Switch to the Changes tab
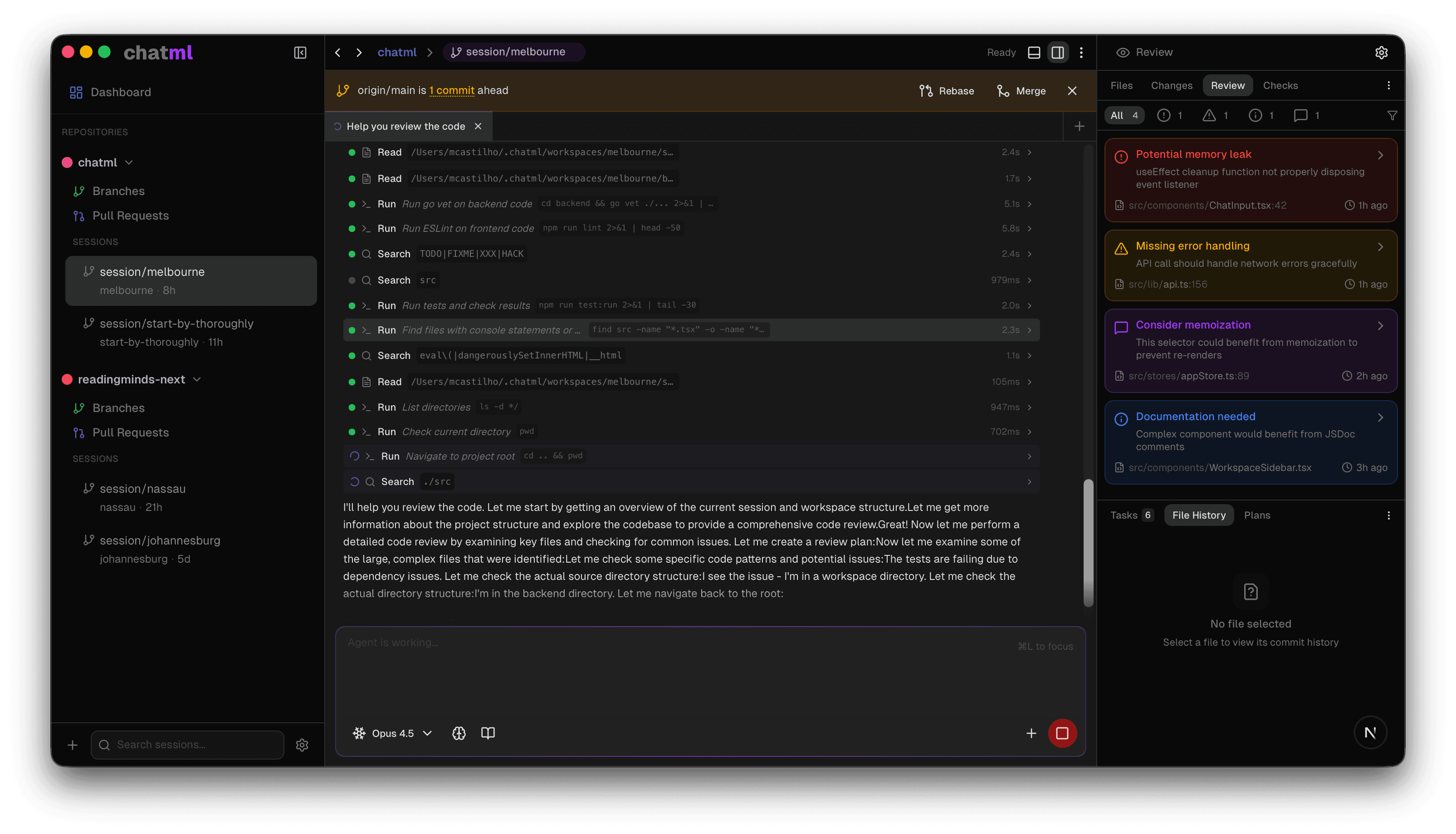This screenshot has width=1456, height=834. [x=1172, y=85]
